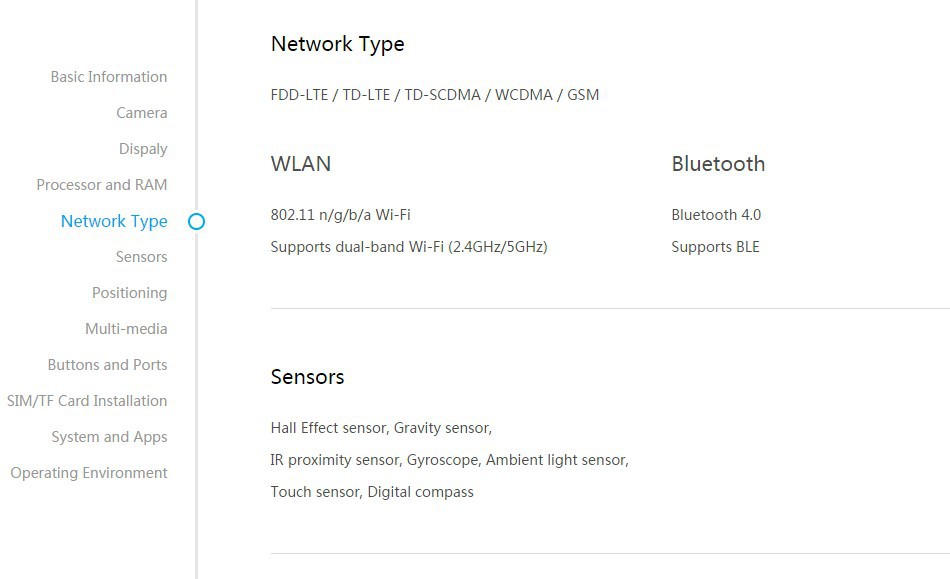Screen dimensions: 950x579
Task: Click the Supports BLE text
Action: 715,247
